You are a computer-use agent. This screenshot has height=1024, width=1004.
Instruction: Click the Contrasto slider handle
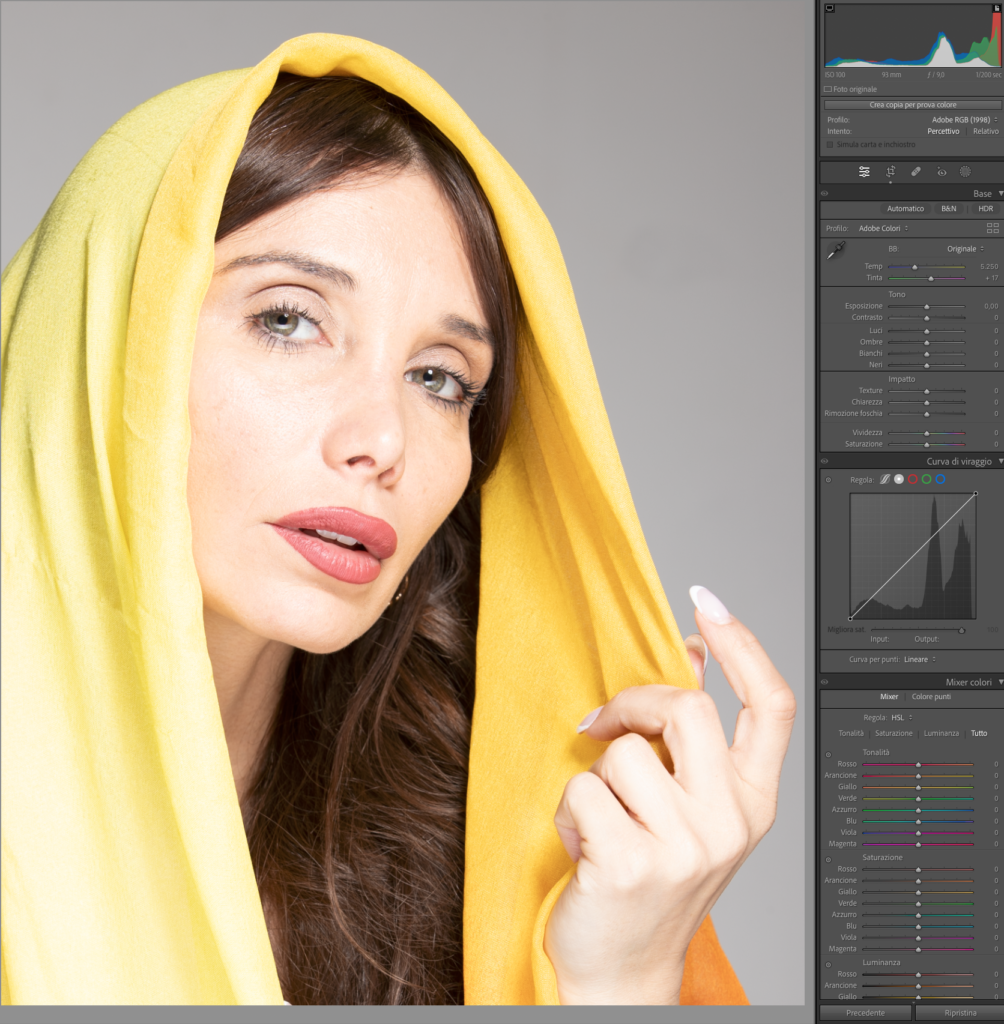(x=926, y=318)
